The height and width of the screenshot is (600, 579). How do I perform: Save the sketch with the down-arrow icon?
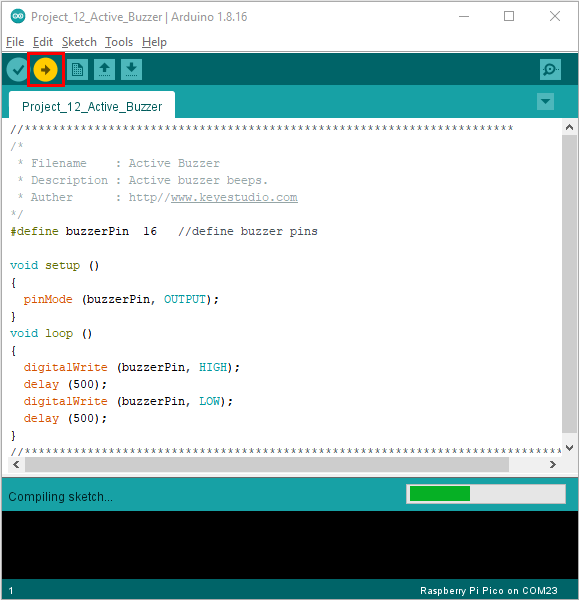131,70
